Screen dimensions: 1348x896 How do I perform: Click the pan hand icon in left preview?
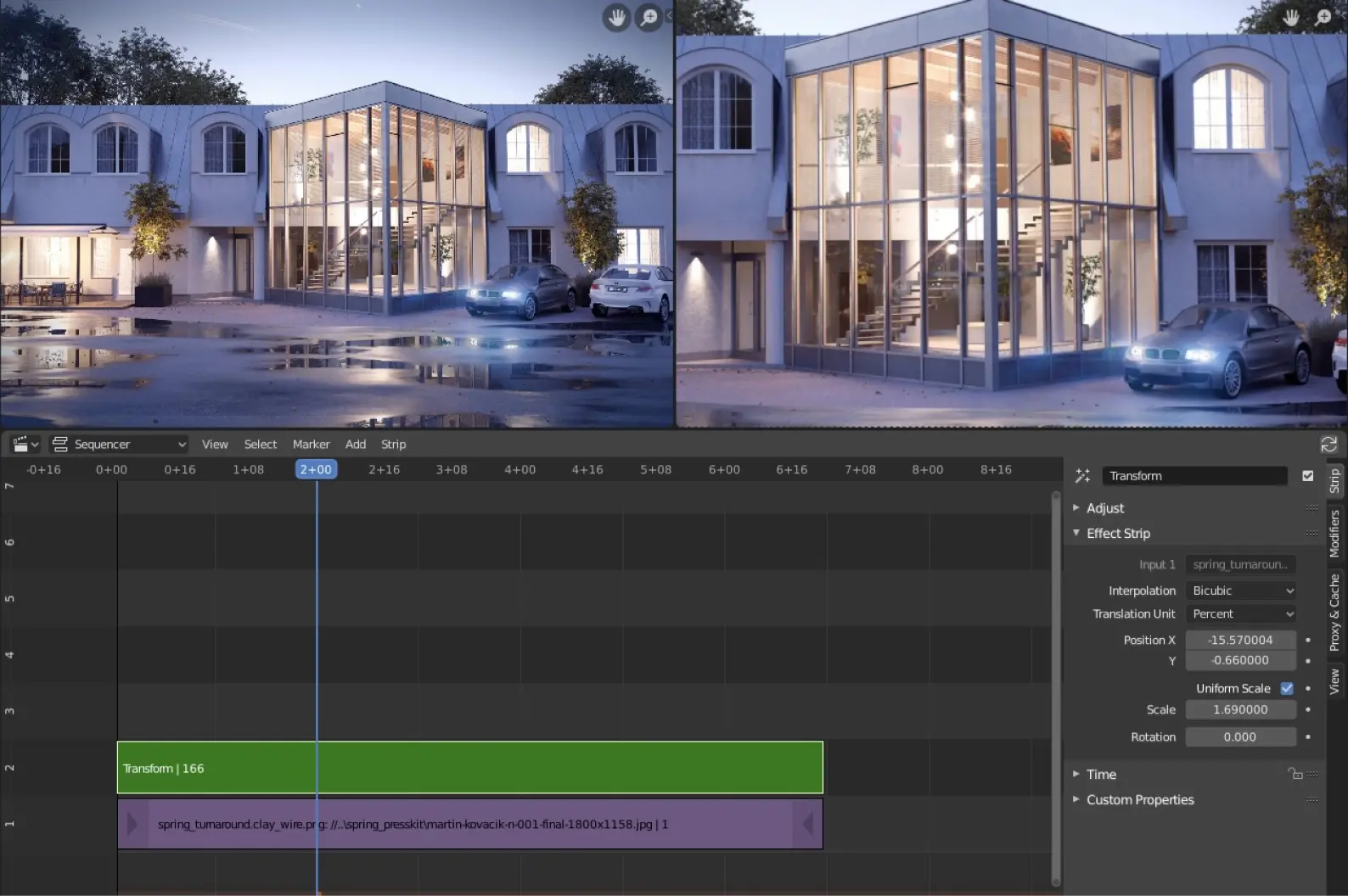[x=616, y=18]
